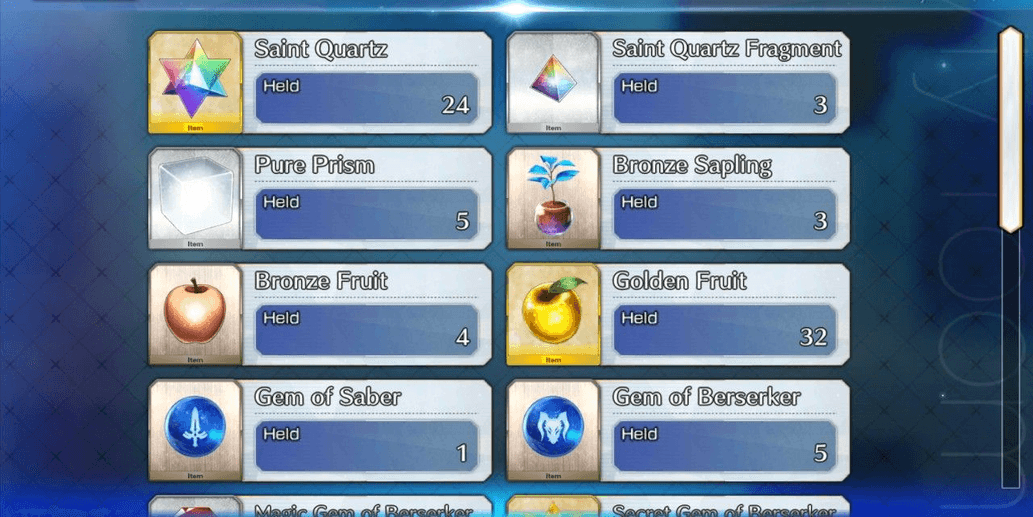
Task: Open the Bronze Sapling item title
Action: 692,165
